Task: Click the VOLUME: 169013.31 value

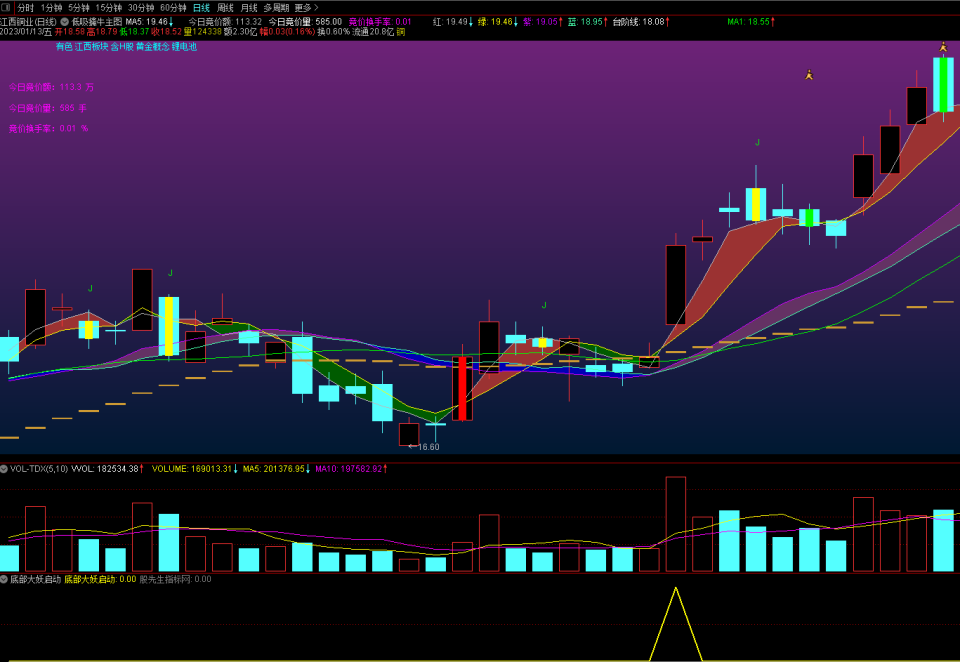Action: pos(194,469)
